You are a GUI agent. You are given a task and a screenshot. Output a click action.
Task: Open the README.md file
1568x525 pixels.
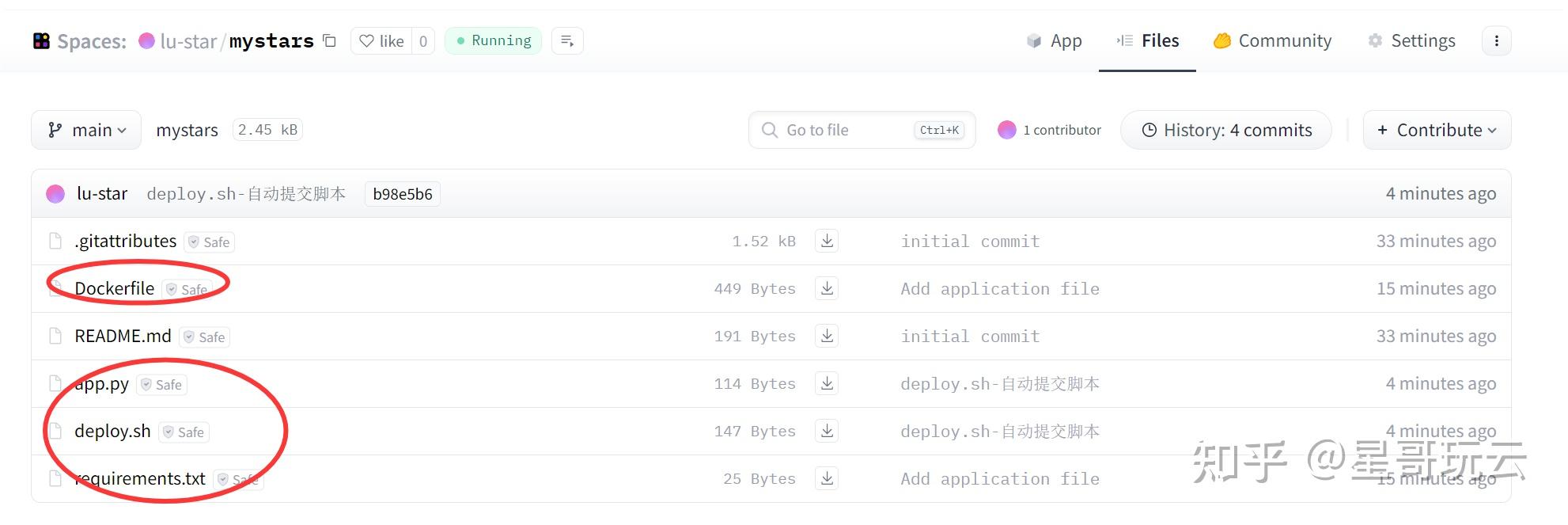tap(123, 336)
